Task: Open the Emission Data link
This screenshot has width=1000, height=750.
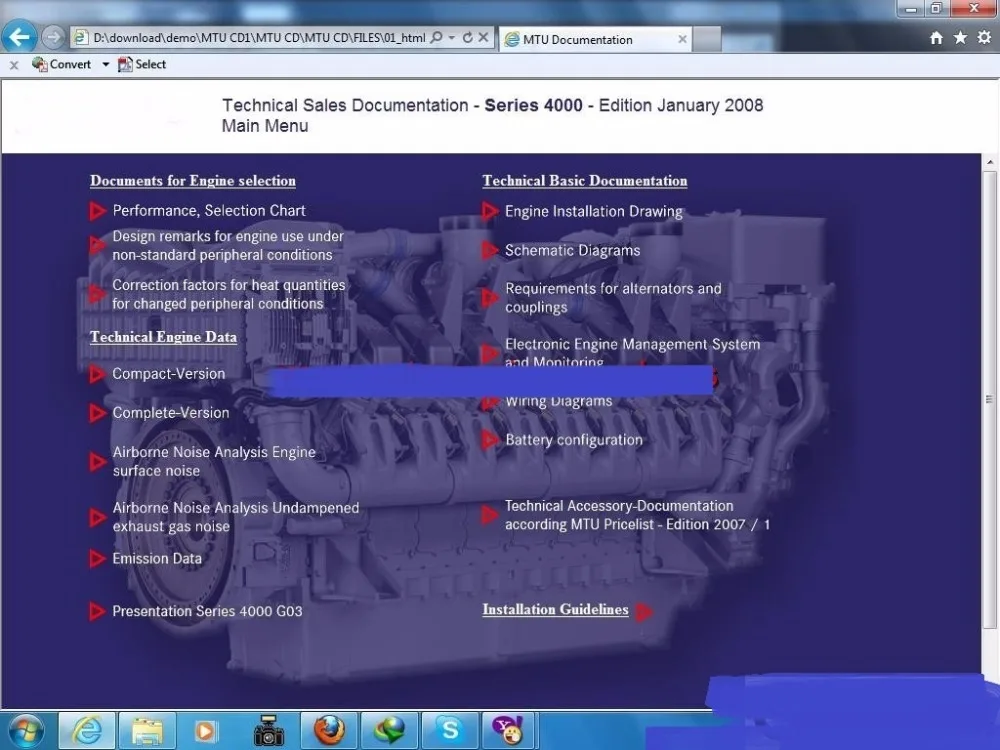Action: [157, 559]
